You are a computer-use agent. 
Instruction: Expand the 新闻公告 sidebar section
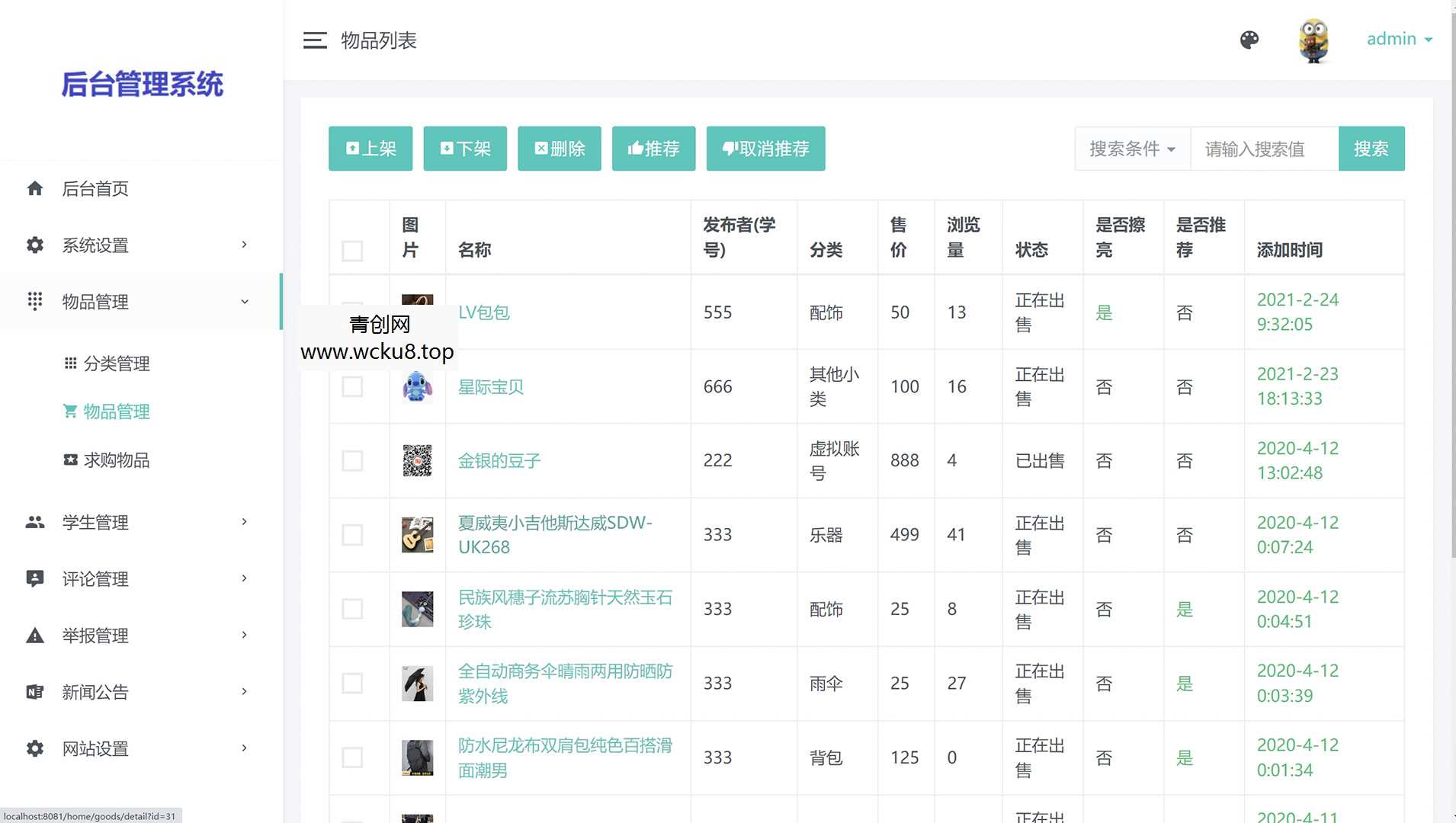click(95, 691)
